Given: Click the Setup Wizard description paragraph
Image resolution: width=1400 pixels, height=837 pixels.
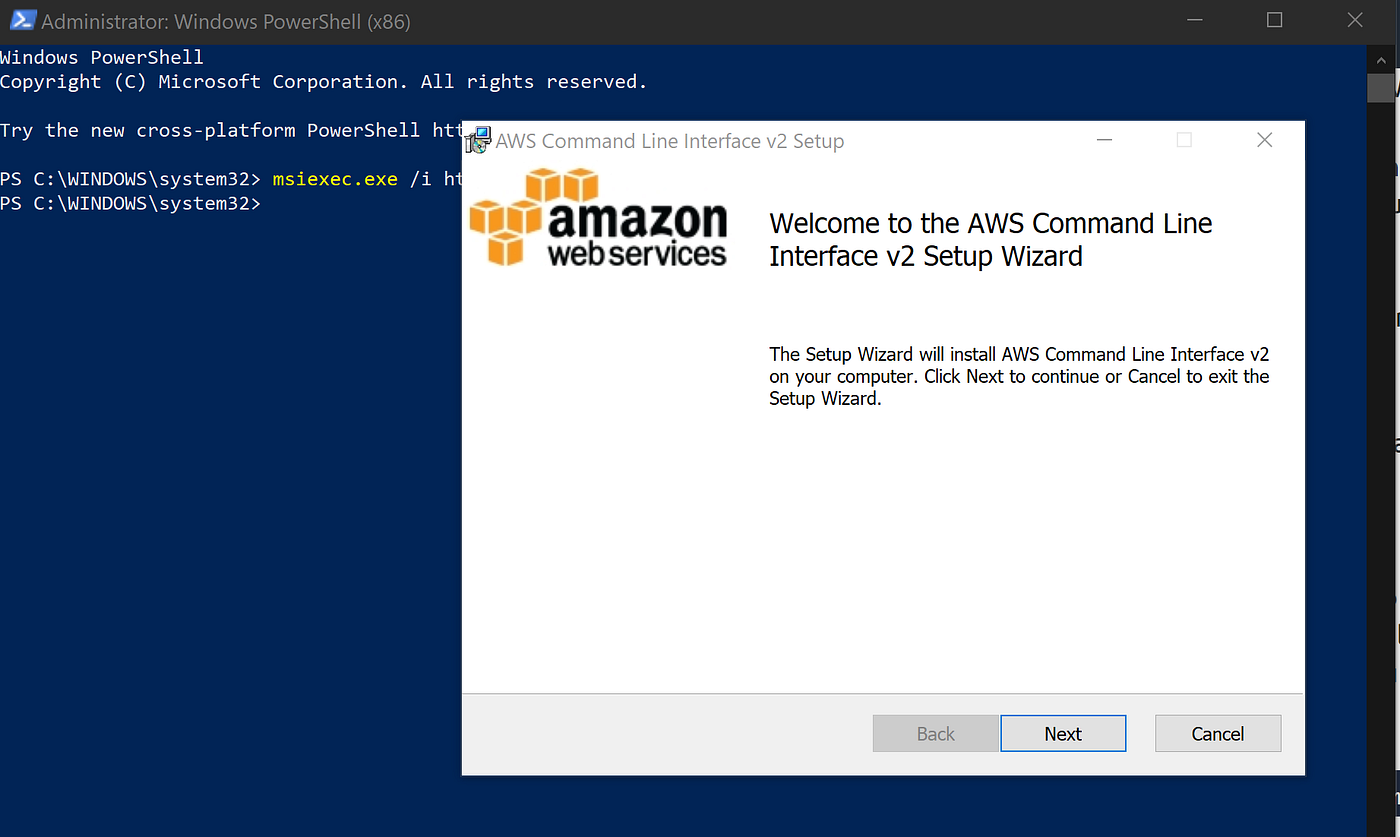Looking at the screenshot, I should pyautogui.click(x=1019, y=376).
